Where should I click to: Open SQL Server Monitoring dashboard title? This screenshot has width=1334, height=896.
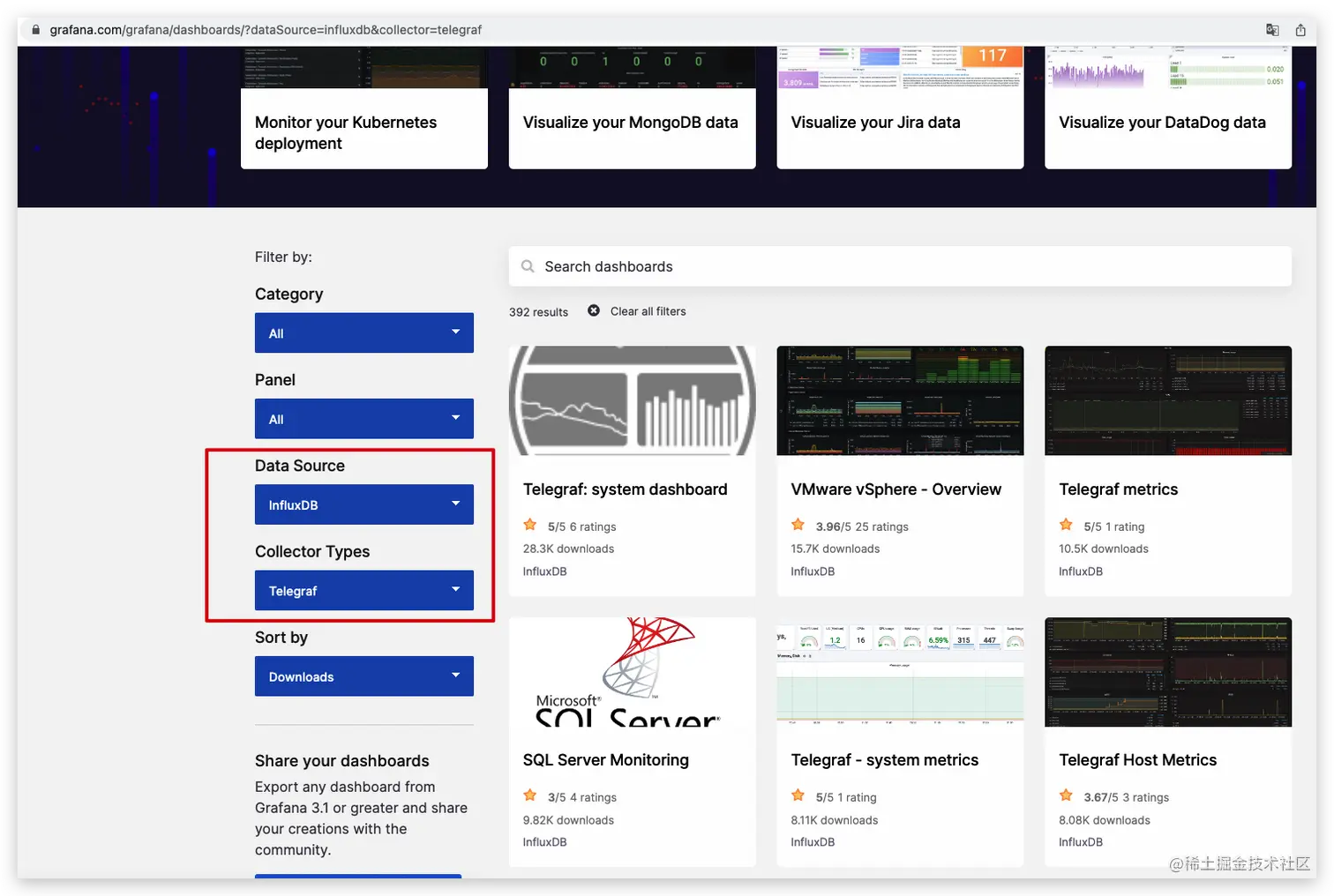605,760
